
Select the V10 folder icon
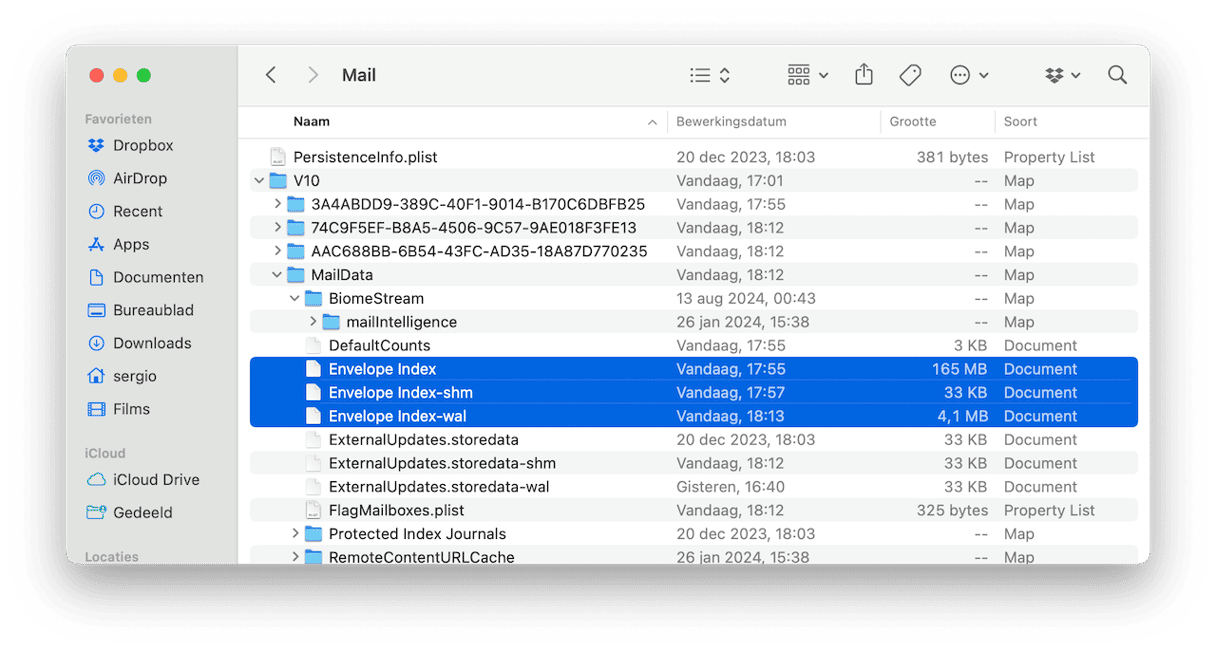[277, 181]
